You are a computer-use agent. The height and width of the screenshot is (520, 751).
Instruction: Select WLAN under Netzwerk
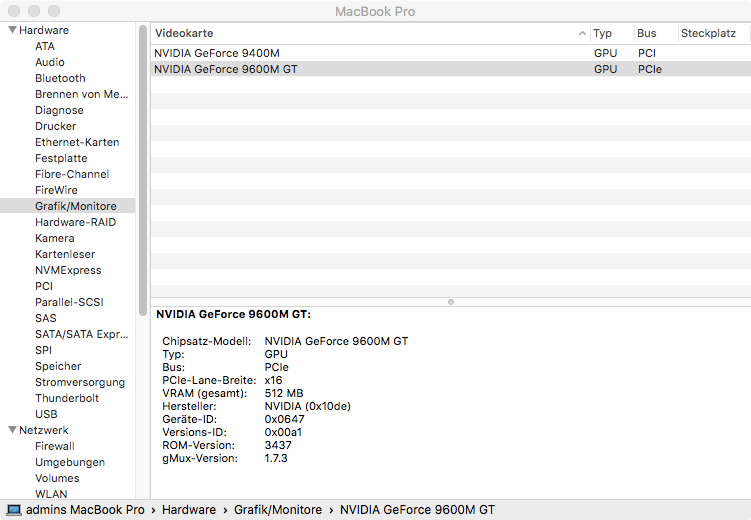coord(51,494)
